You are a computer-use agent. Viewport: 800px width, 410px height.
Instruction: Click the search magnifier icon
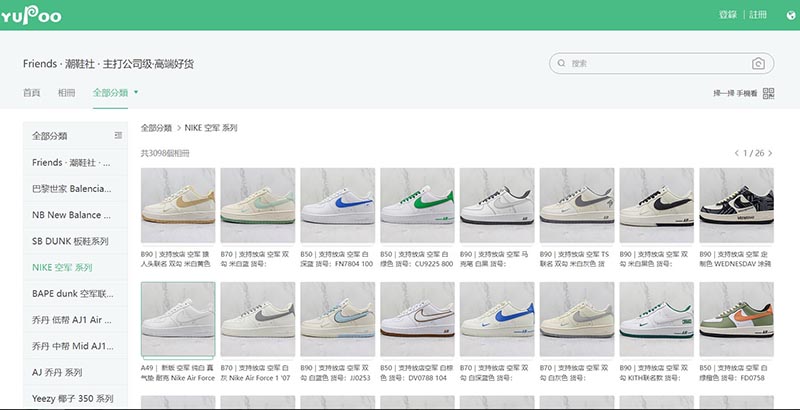point(561,64)
